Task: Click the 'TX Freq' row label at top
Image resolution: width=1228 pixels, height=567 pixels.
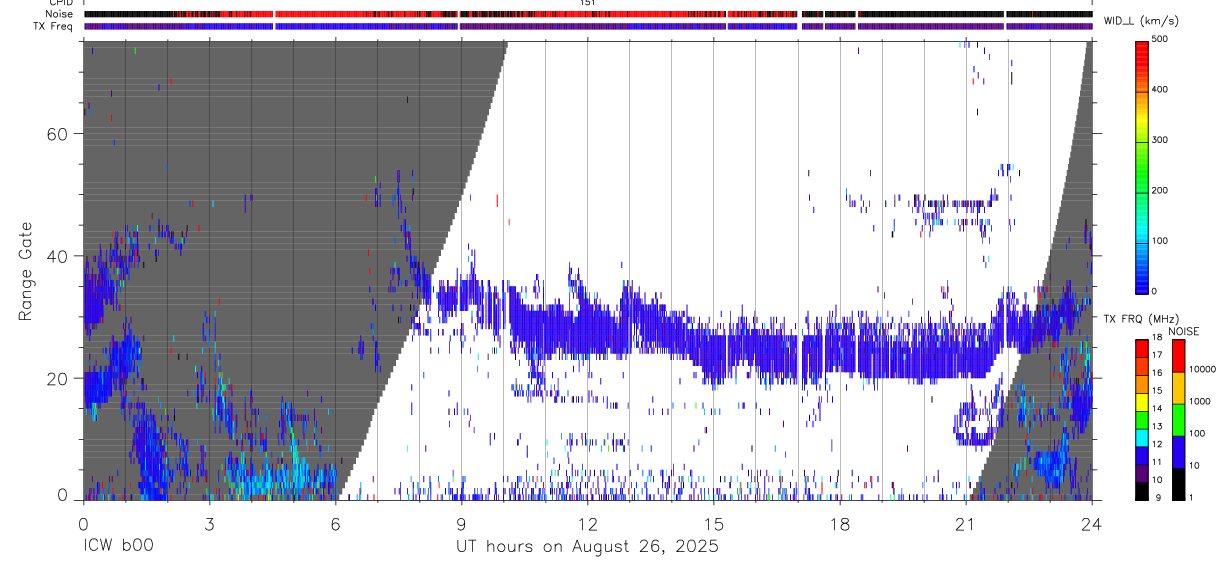Action: click(x=54, y=25)
